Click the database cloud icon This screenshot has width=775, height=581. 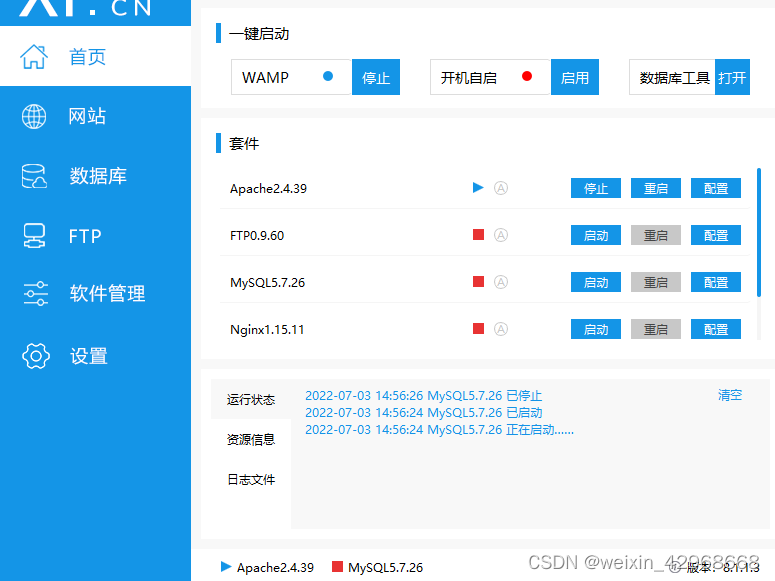click(34, 176)
